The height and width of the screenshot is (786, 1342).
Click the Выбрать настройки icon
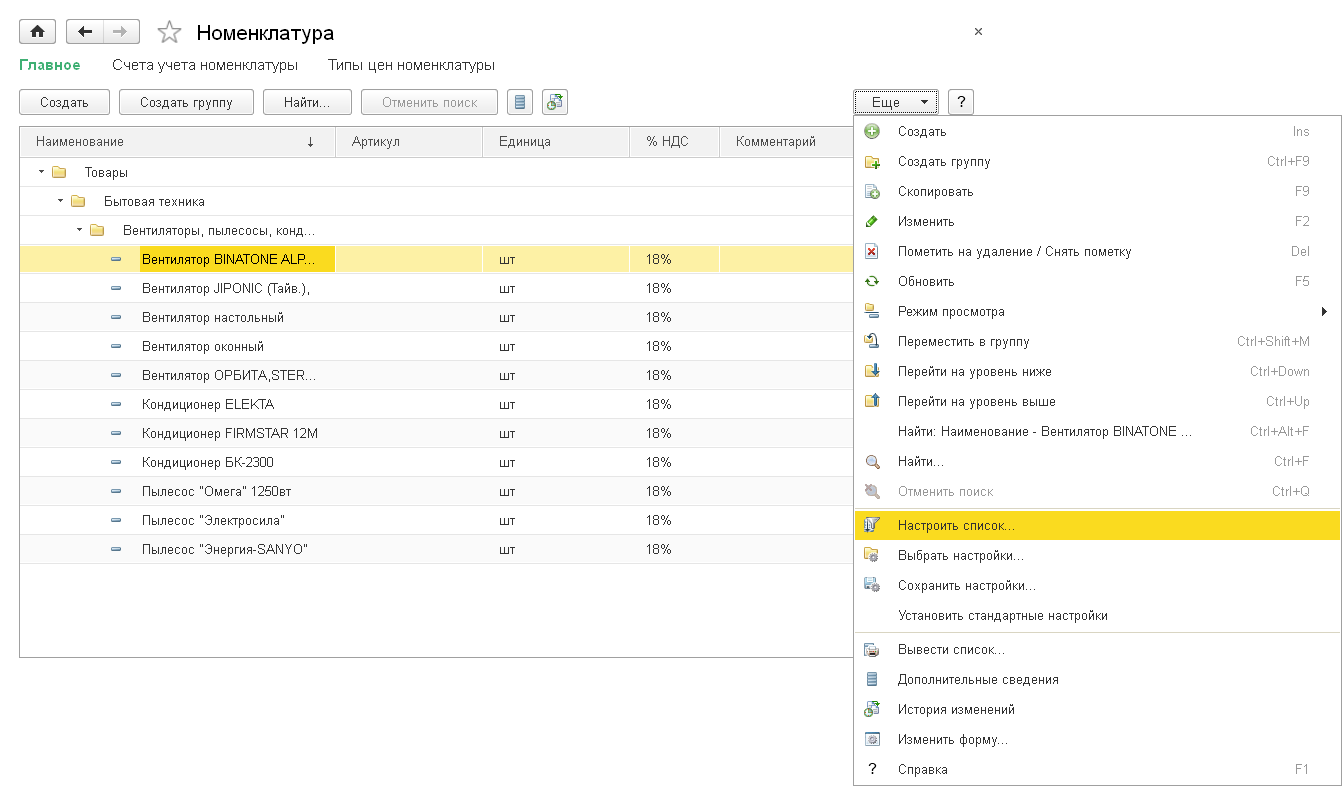[x=872, y=555]
